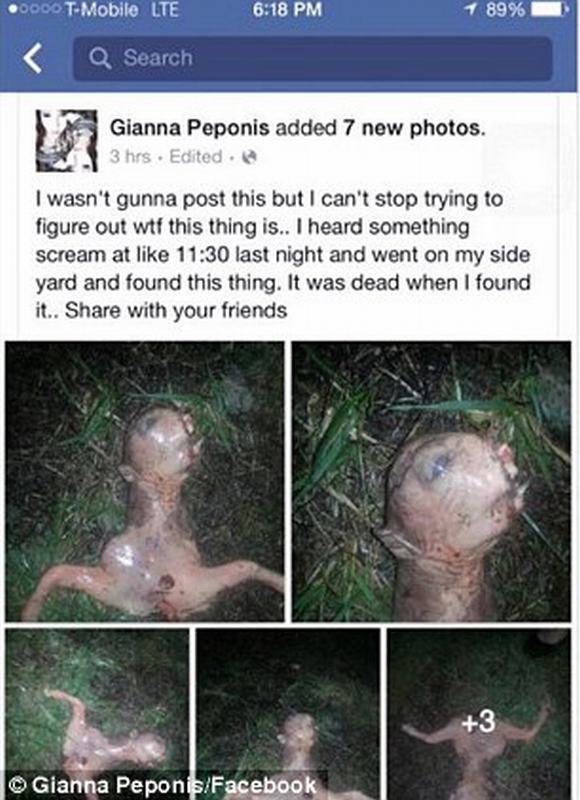
Task: Tap the 6:18 PM clock
Action: click(287, 10)
